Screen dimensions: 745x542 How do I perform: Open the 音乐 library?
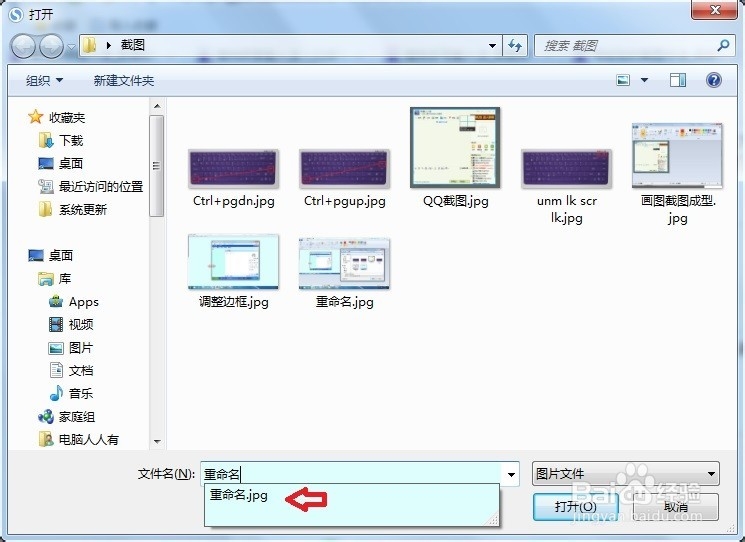click(x=72, y=393)
